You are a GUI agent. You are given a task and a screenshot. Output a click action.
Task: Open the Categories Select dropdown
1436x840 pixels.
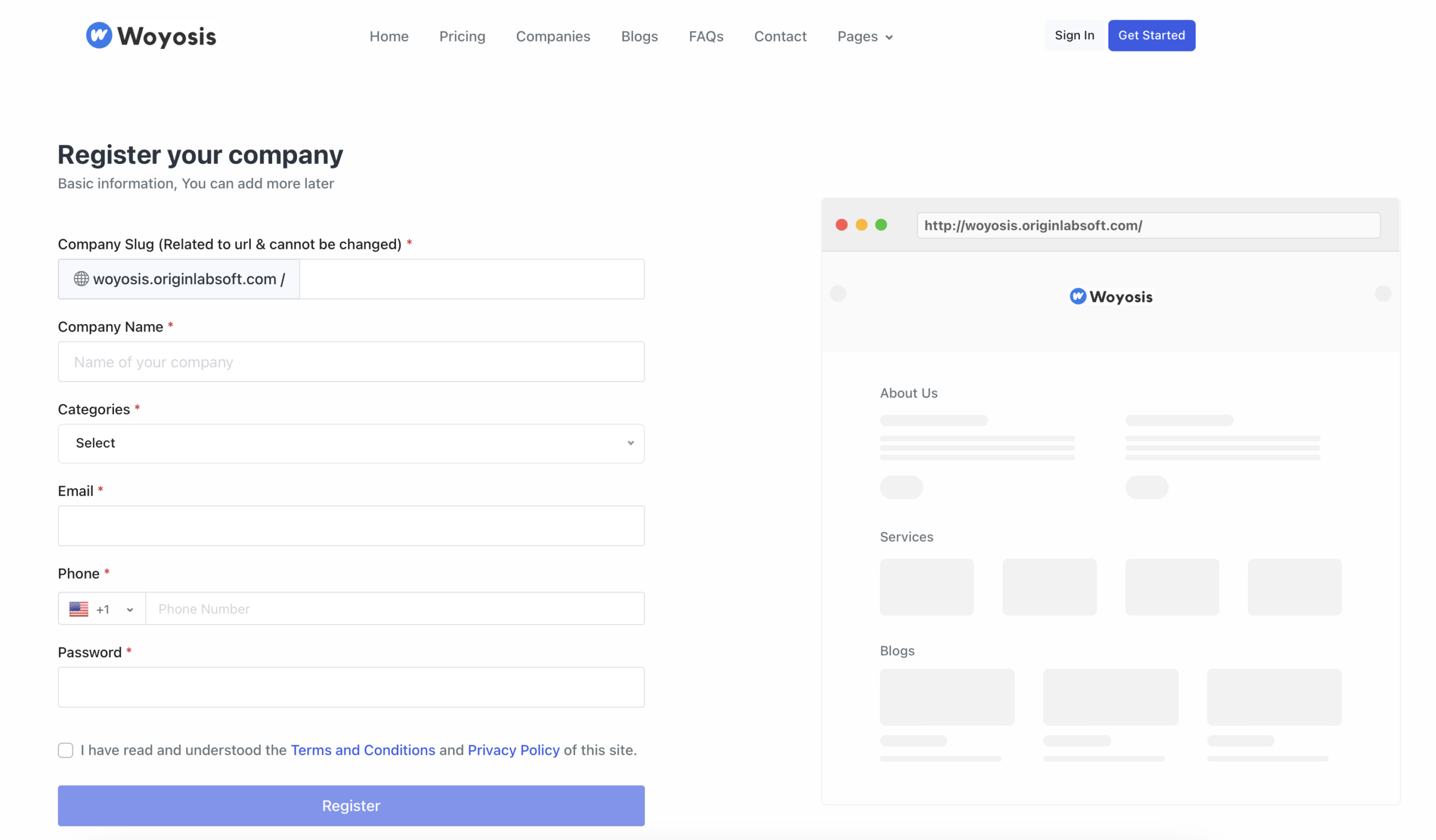pos(351,444)
